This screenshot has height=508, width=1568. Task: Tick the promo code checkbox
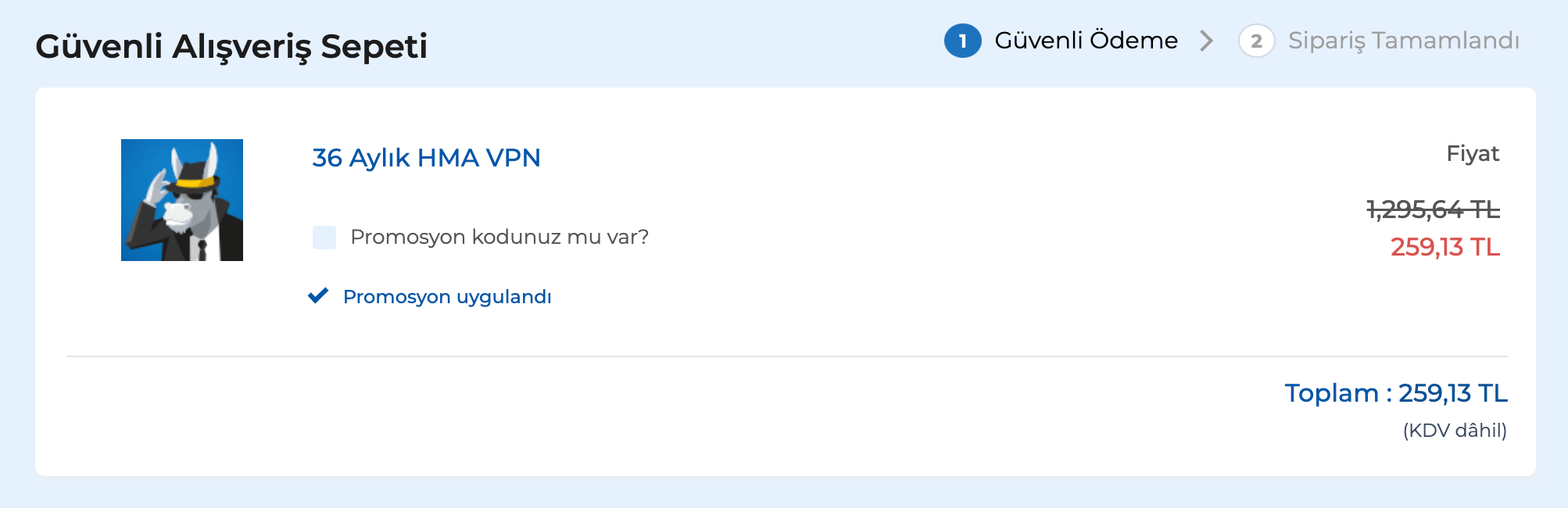(324, 238)
